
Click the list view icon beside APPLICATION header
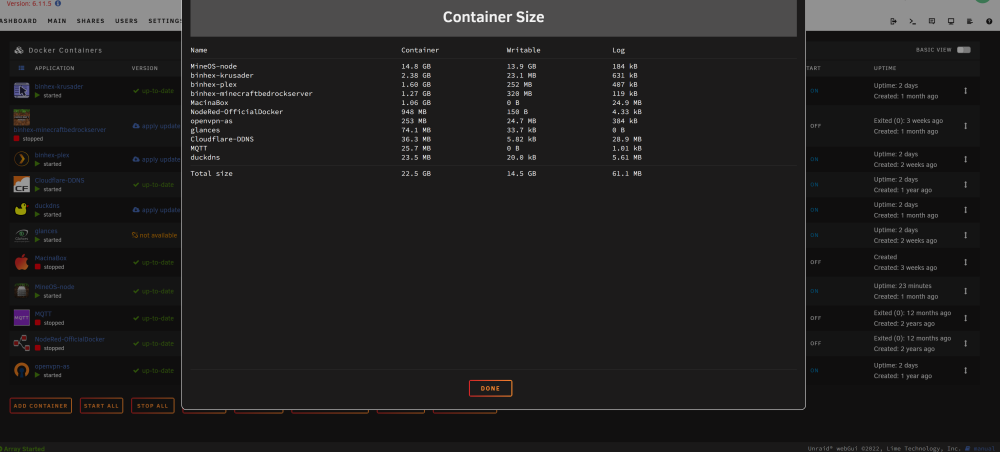(x=21, y=68)
